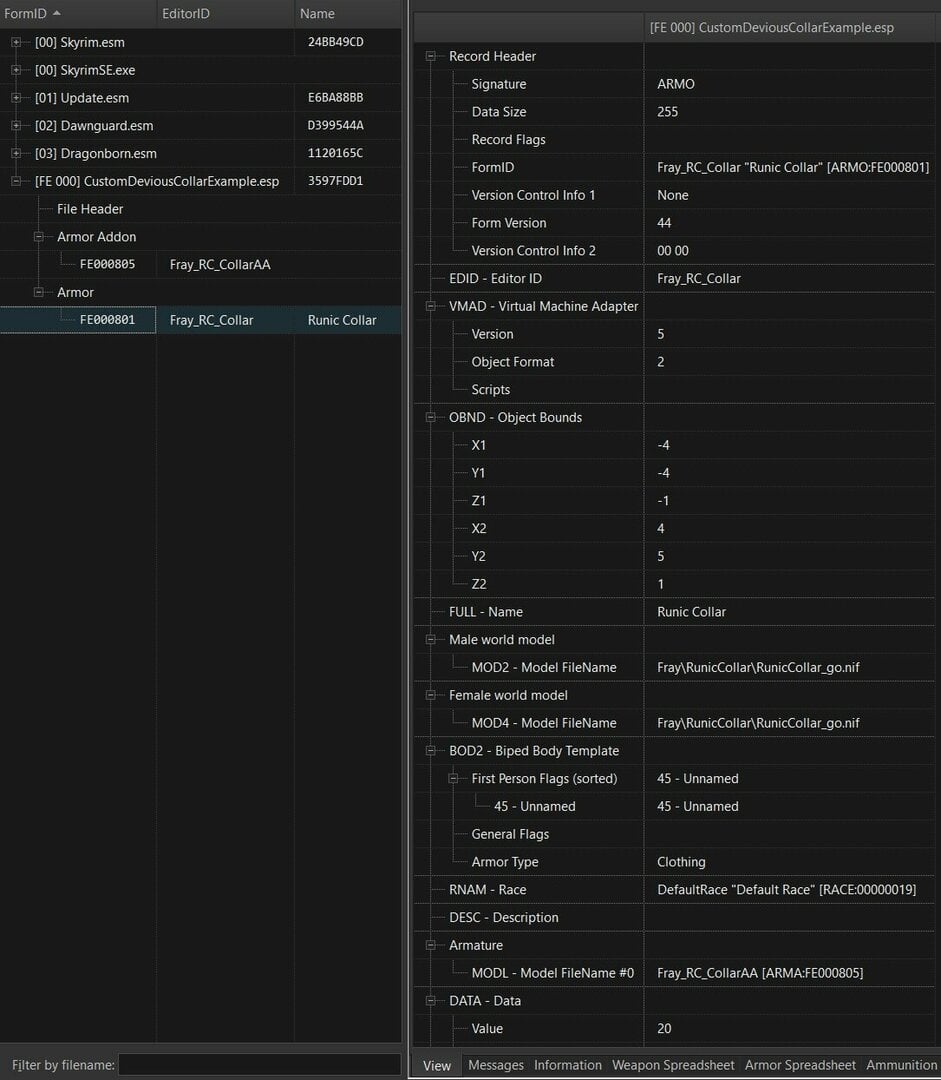Switch to the View tab
The width and height of the screenshot is (941, 1080).
pyautogui.click(x=437, y=1065)
